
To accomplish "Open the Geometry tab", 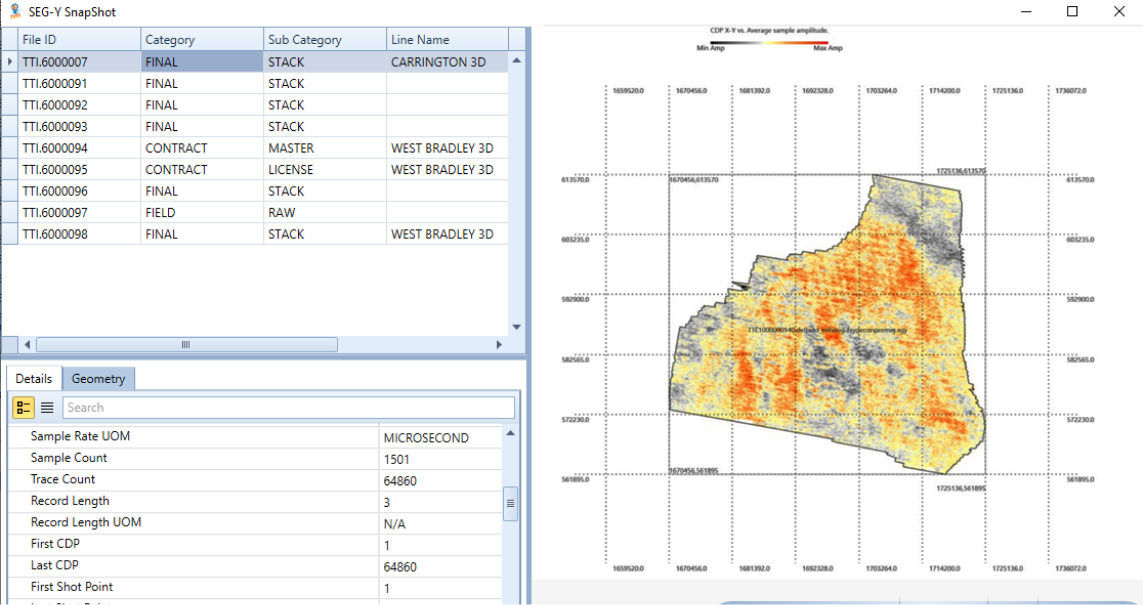I will [x=98, y=379].
